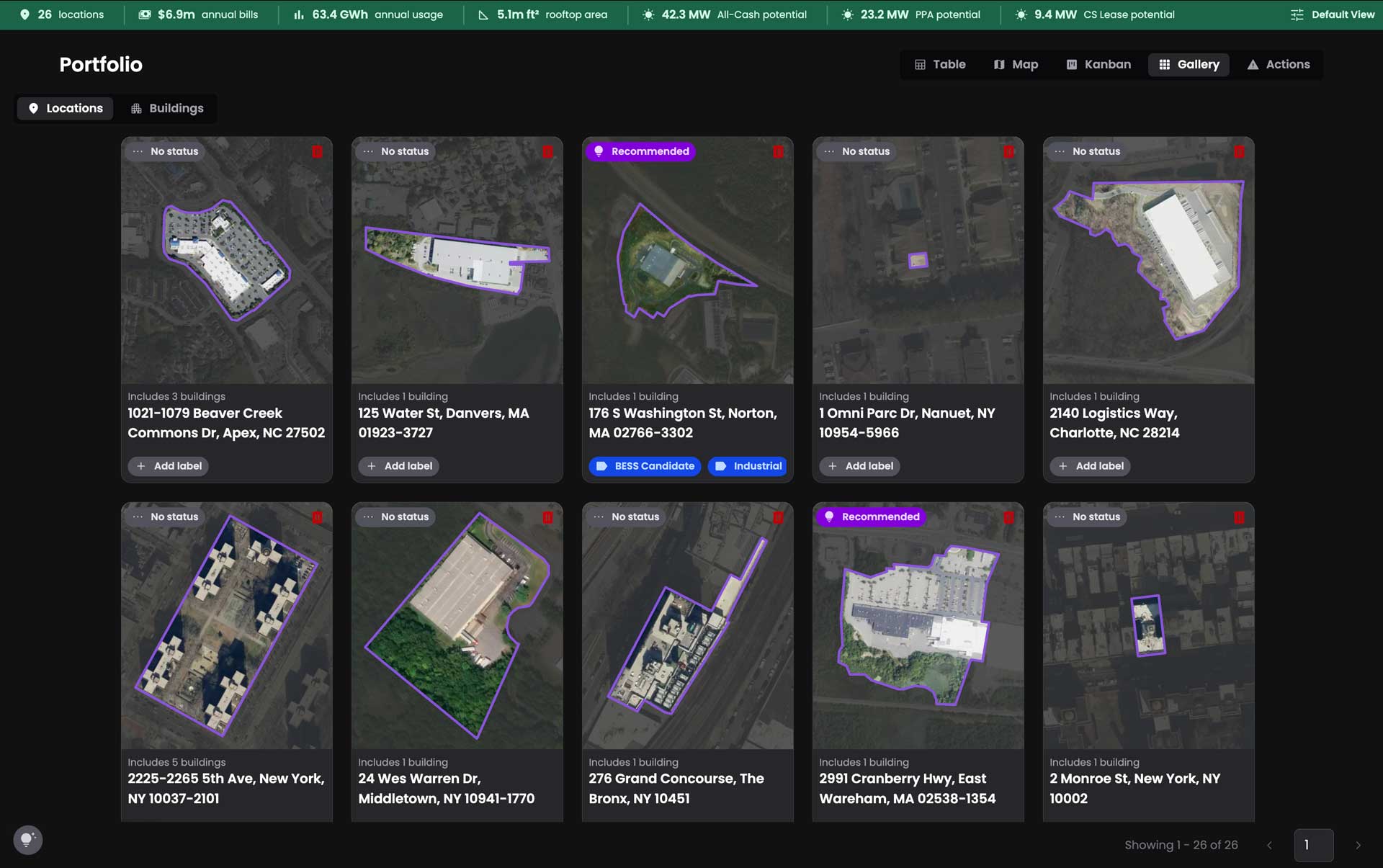Add label to 125 Water St Danvers card
Viewport: 1383px width, 868px height.
tap(399, 466)
